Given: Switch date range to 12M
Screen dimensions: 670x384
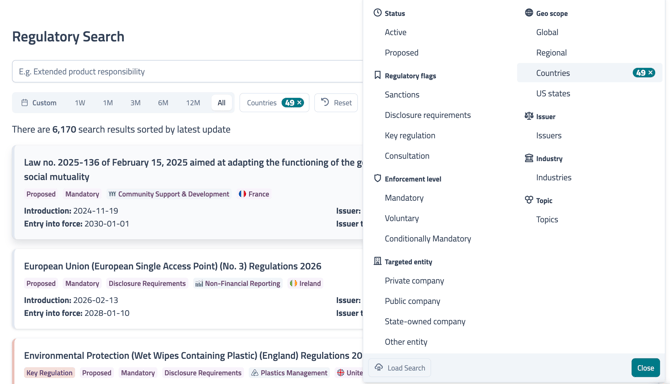Looking at the screenshot, I should [x=193, y=103].
